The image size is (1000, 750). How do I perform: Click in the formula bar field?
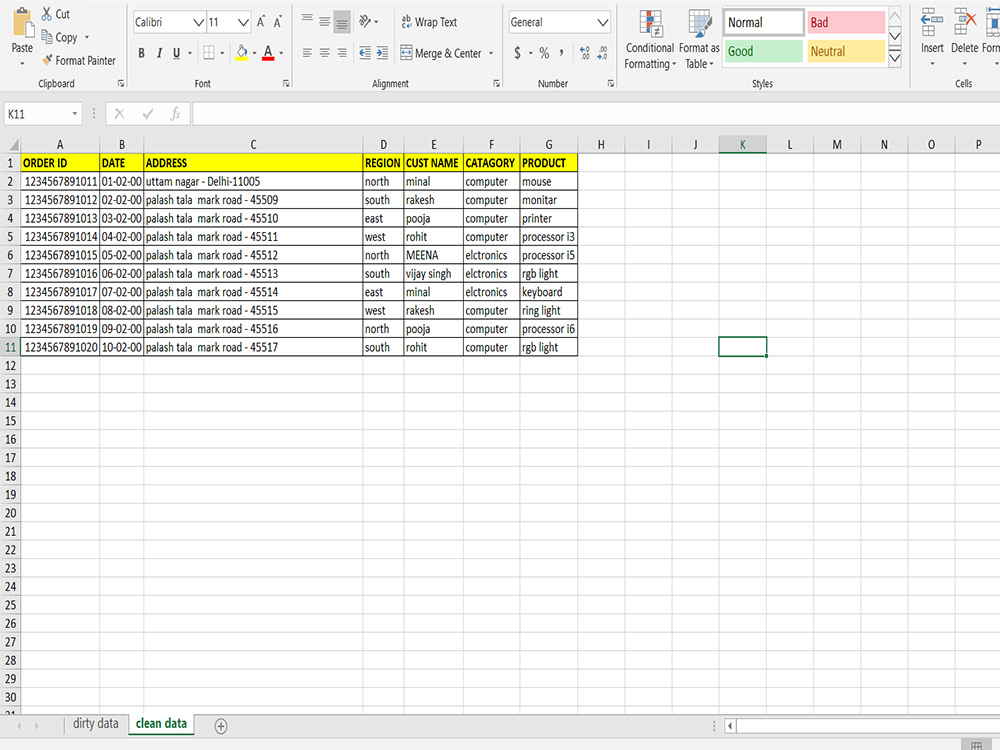click(x=596, y=114)
